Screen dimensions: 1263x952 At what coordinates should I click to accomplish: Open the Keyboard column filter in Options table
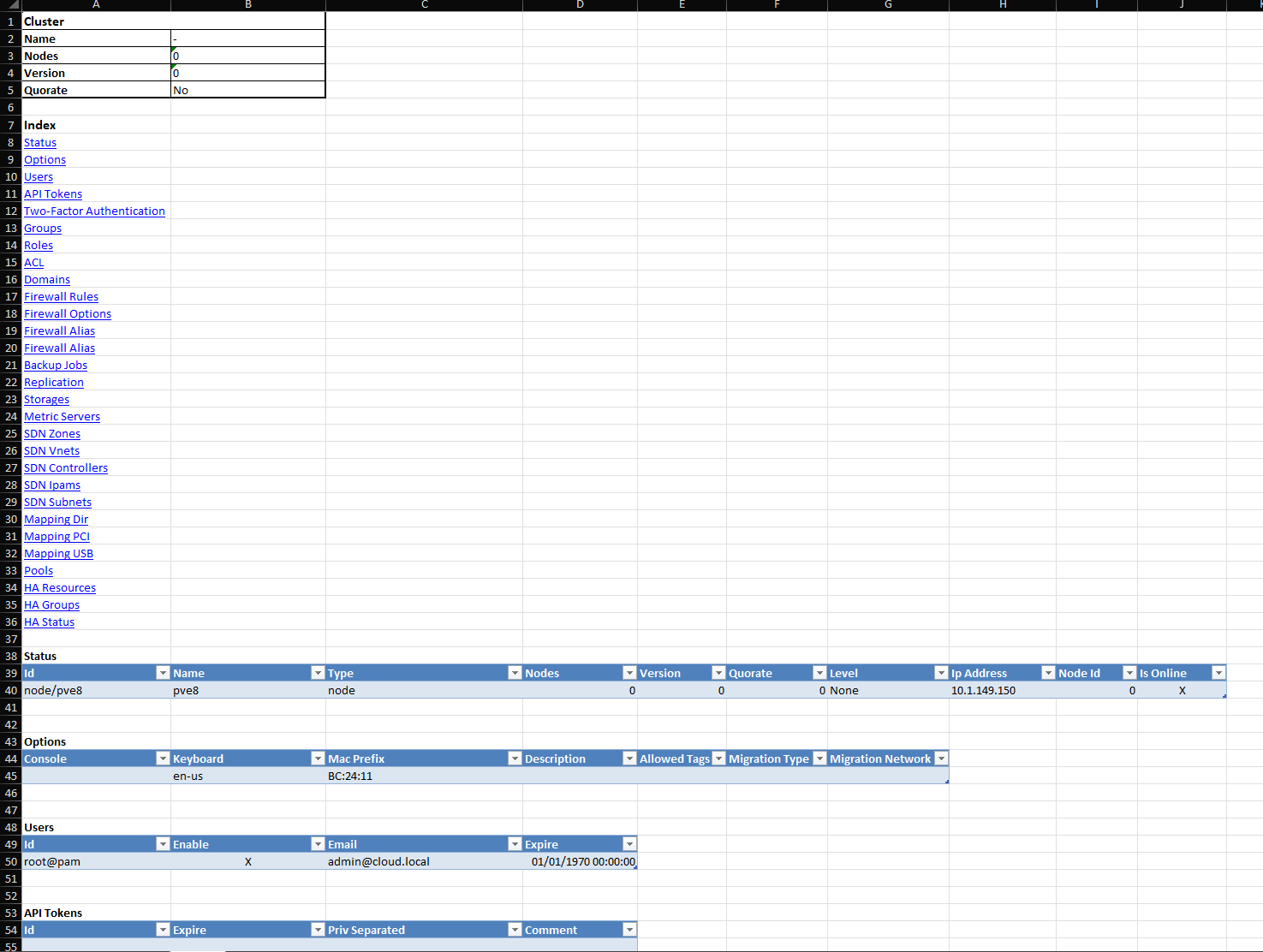click(318, 759)
